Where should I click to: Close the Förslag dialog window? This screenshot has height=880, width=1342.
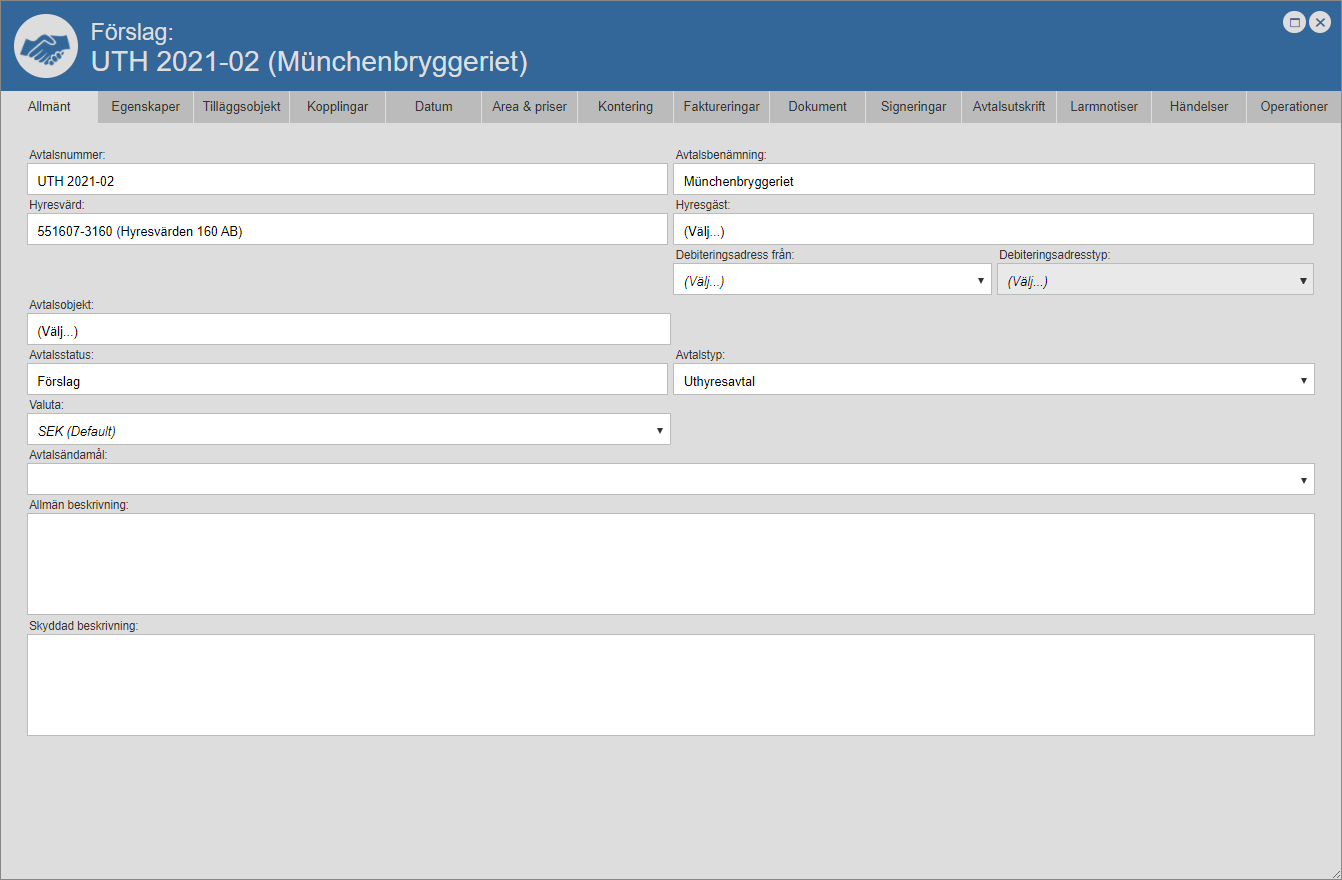1319,22
